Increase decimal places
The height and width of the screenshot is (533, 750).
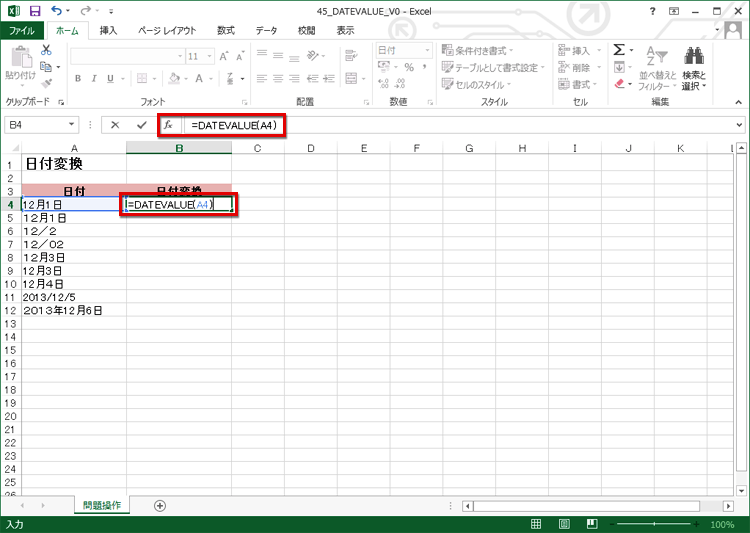click(383, 84)
